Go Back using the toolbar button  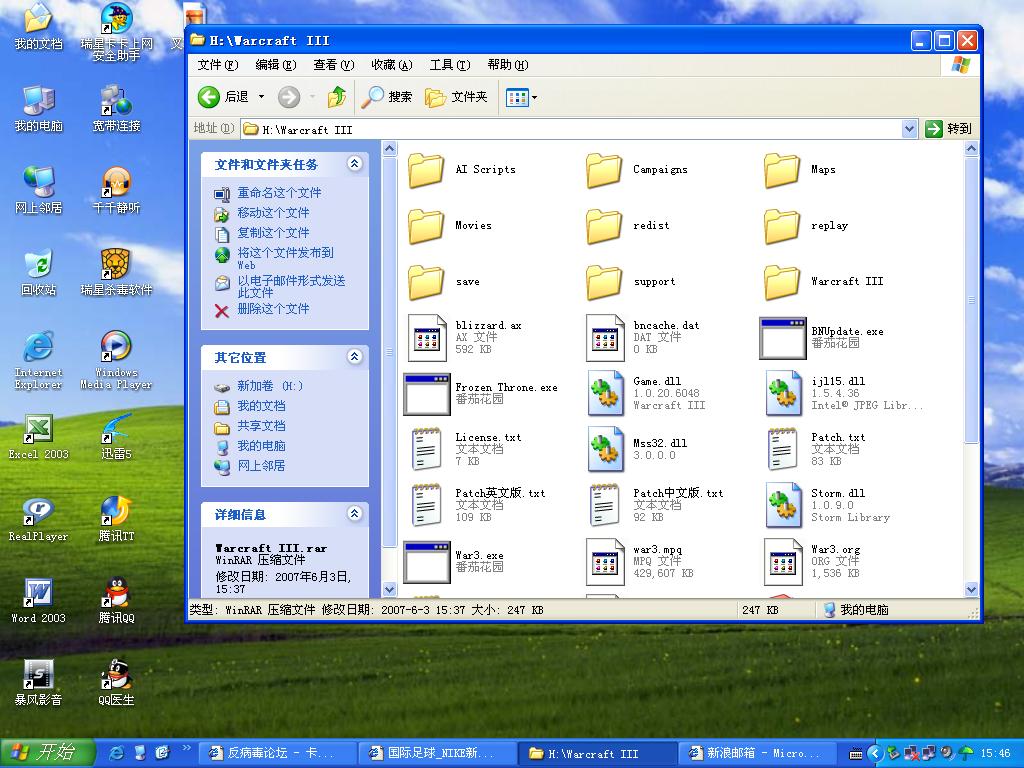tap(223, 97)
